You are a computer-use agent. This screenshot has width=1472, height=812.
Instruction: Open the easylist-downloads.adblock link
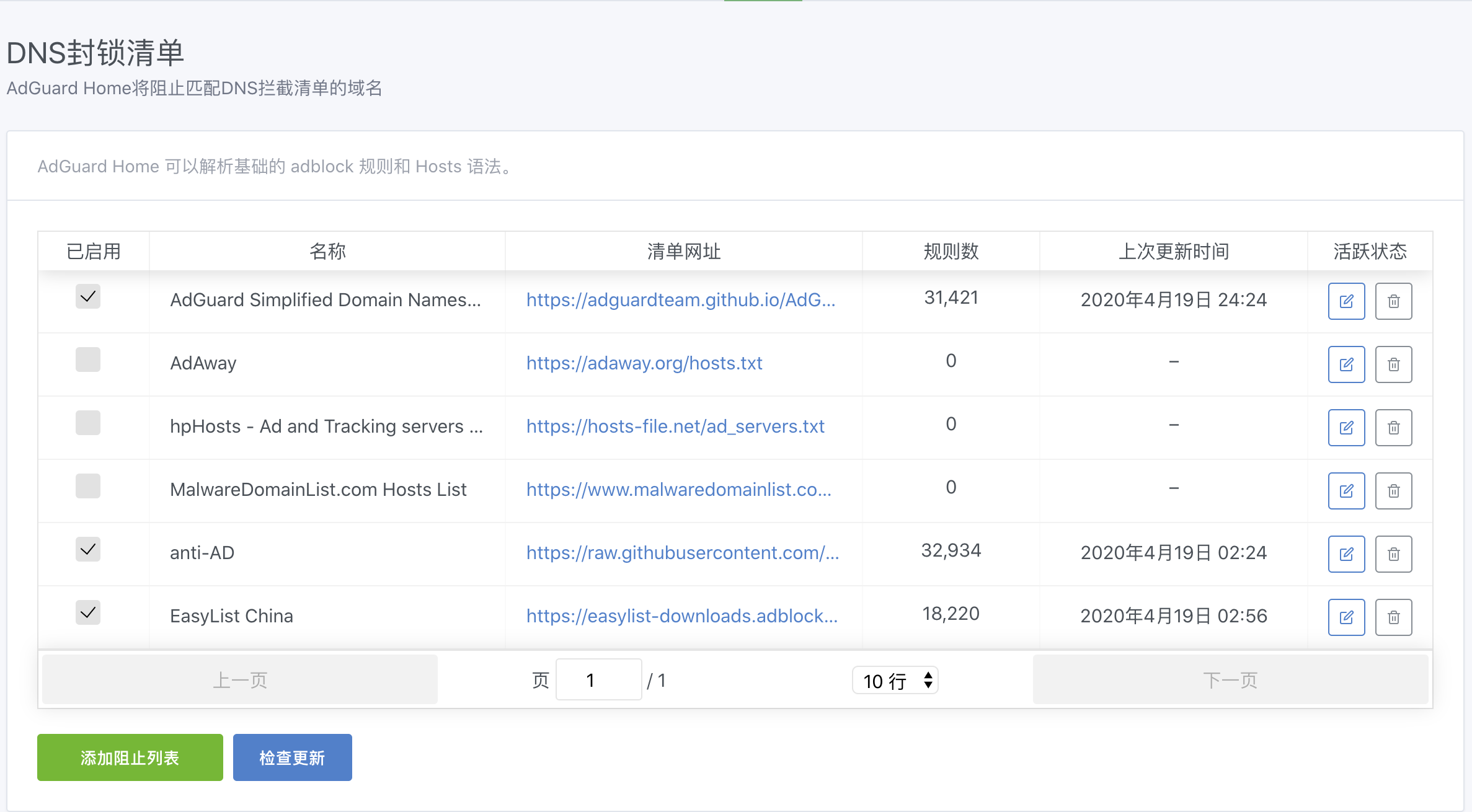point(682,616)
